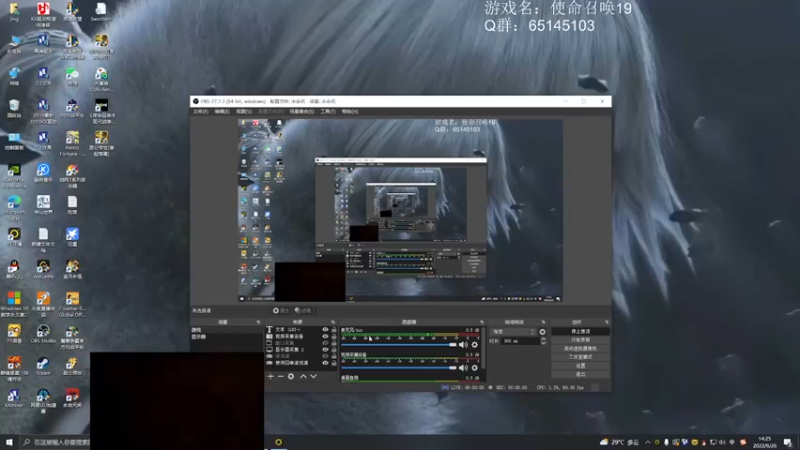Pop out the Controls dock panel icon

tap(607, 322)
